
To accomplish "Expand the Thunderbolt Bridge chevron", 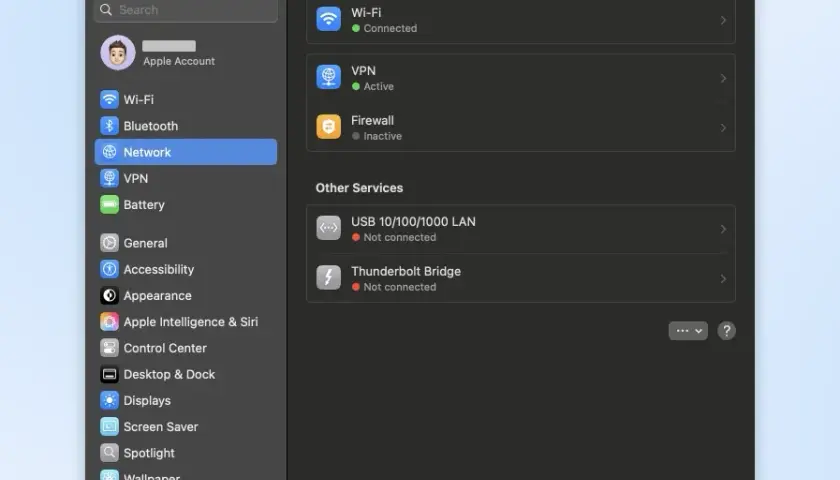I will pyautogui.click(x=723, y=279).
